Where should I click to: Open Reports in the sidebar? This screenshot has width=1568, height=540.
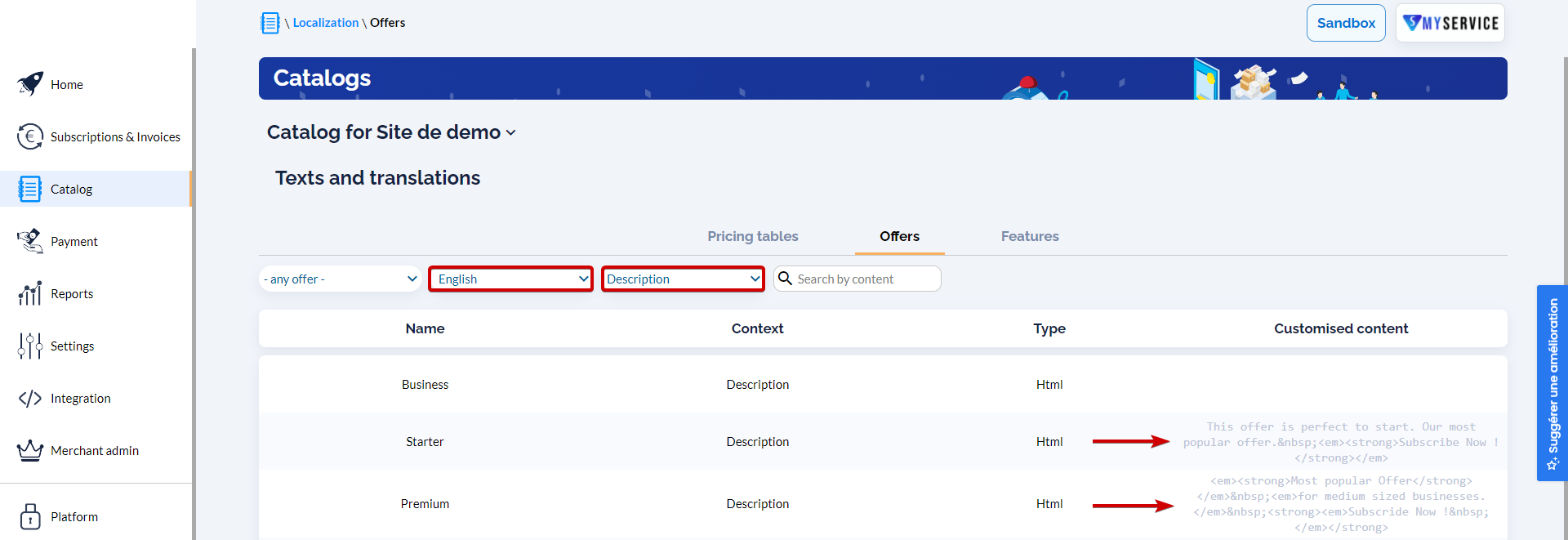click(72, 293)
